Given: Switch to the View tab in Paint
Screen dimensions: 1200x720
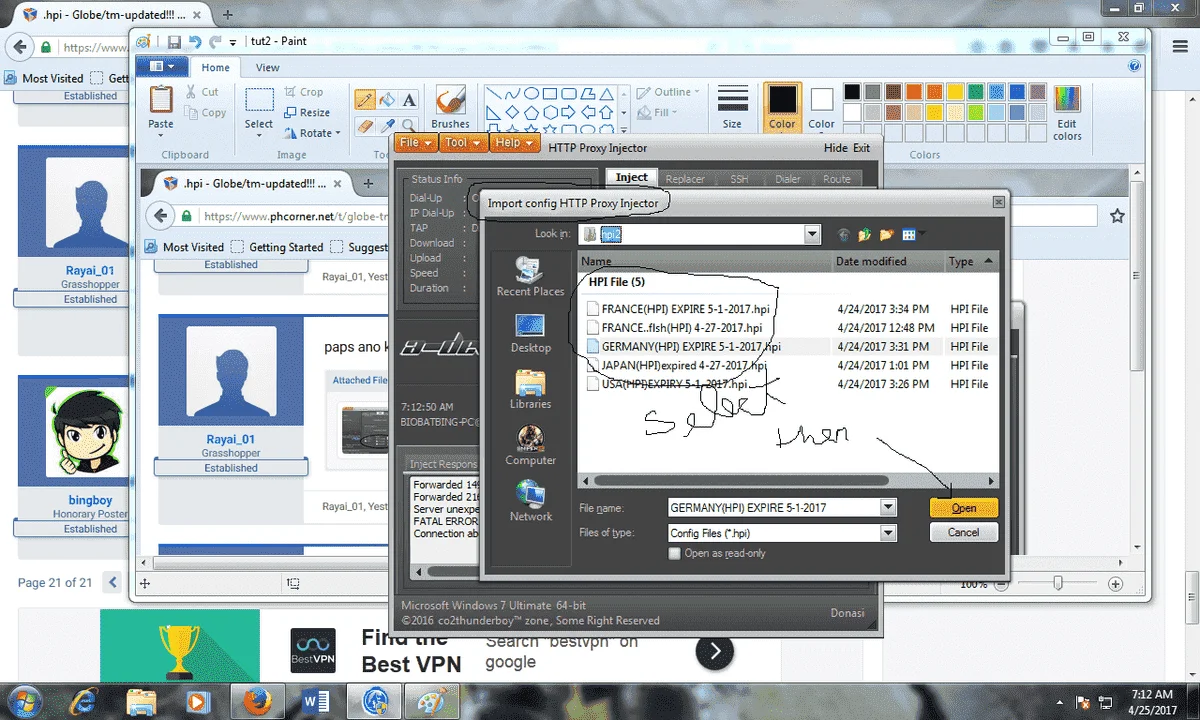Looking at the screenshot, I should [x=267, y=68].
